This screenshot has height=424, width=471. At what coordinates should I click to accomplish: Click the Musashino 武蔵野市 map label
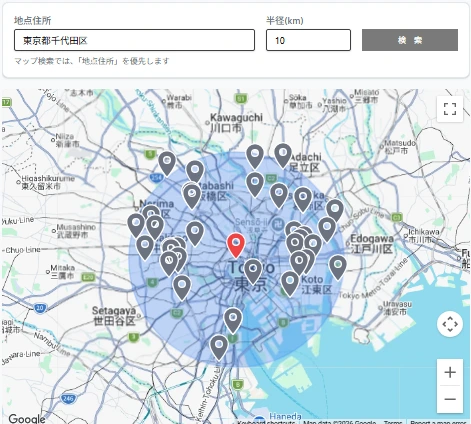point(76,231)
